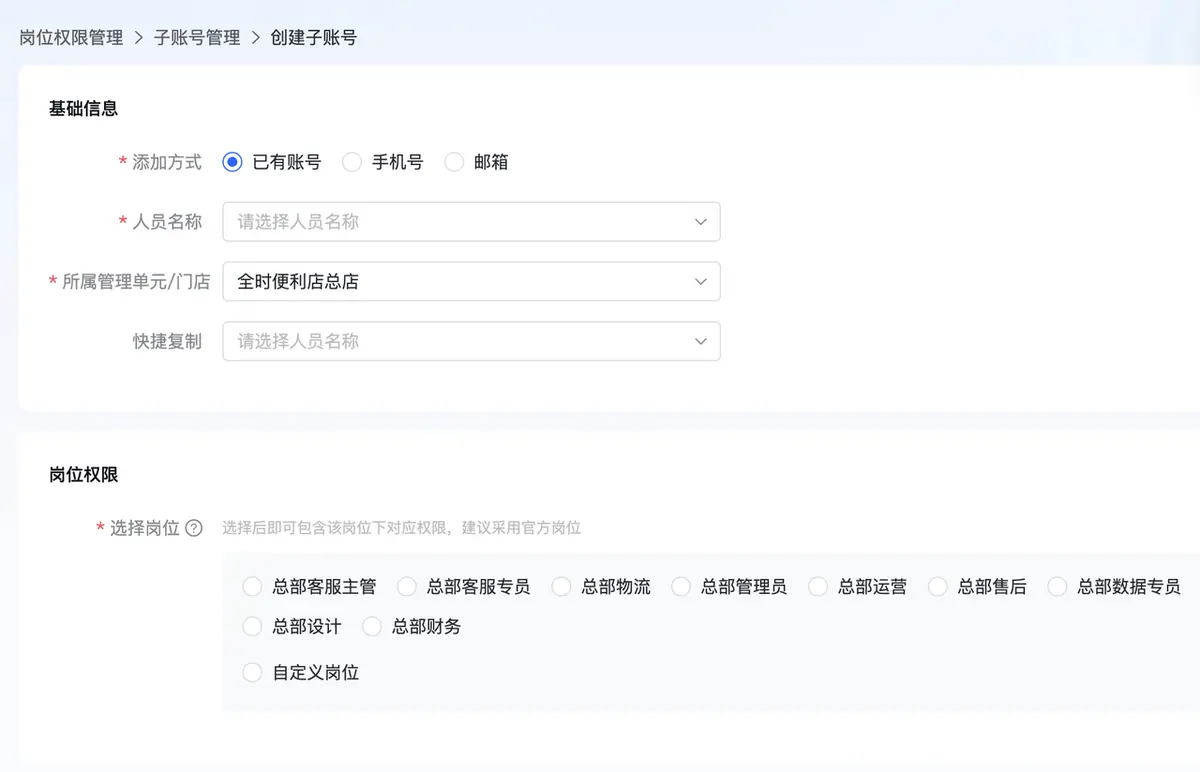The height and width of the screenshot is (772, 1200).
Task: Select the 总部运营 position radio
Action: tap(818, 587)
